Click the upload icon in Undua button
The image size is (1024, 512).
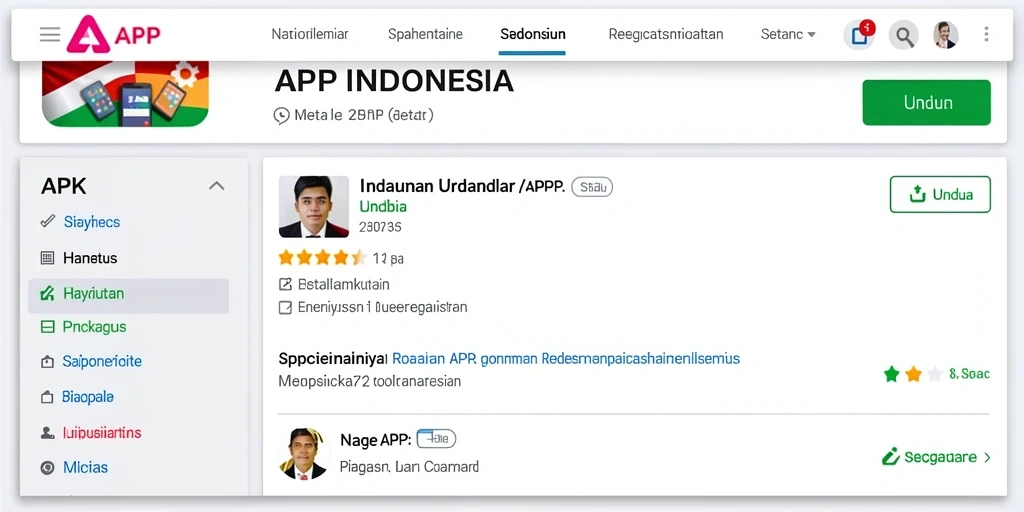pyautogui.click(x=918, y=194)
